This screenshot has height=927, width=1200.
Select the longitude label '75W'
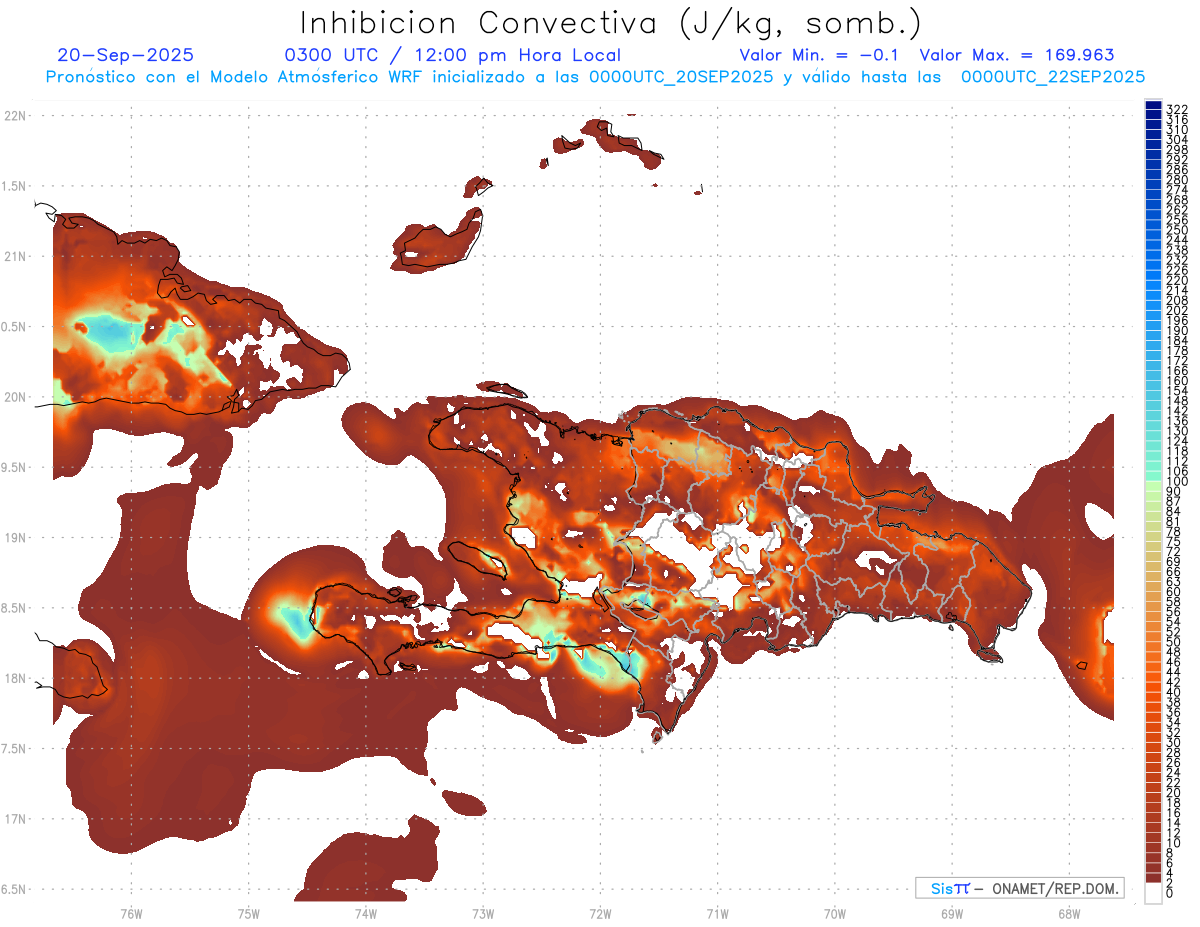(249, 913)
